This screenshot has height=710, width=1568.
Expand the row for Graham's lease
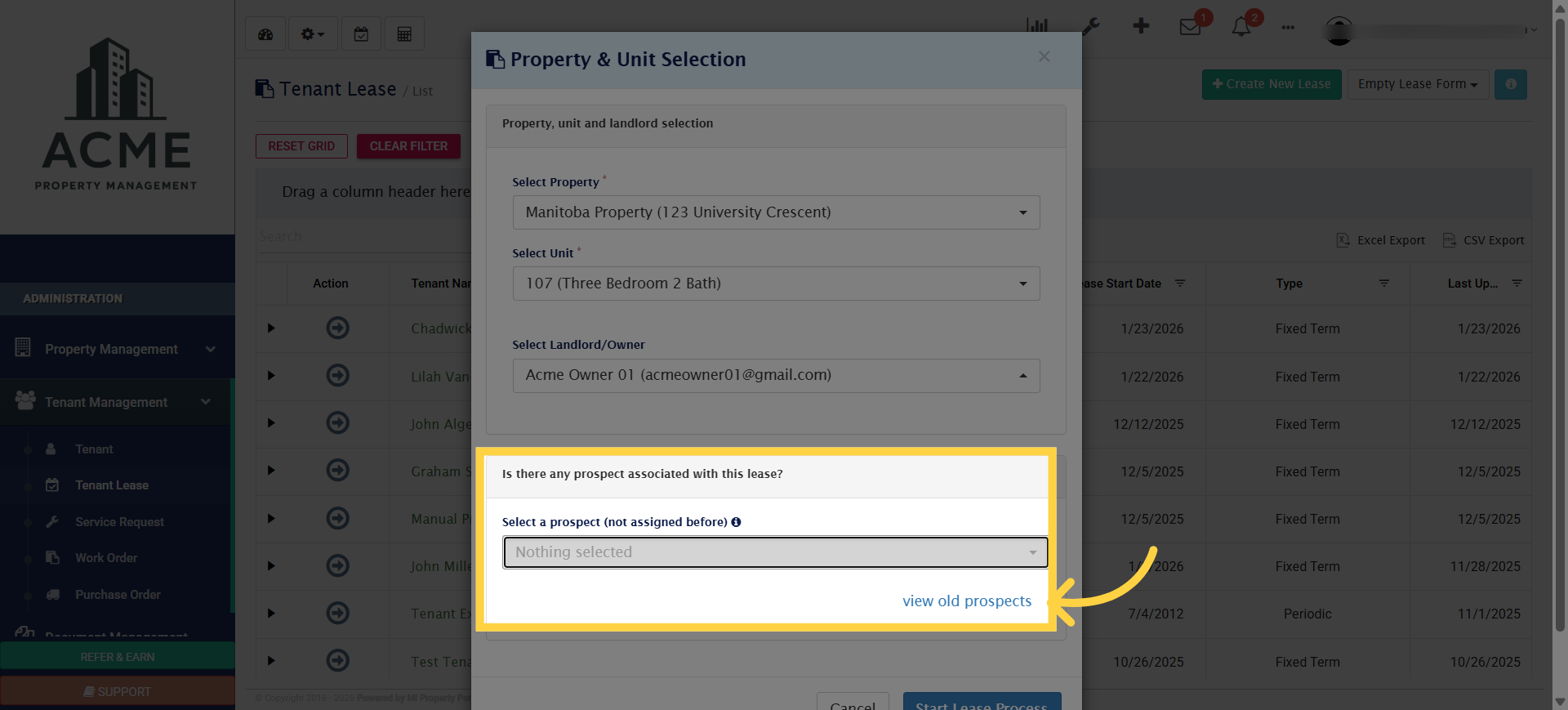[x=270, y=471]
